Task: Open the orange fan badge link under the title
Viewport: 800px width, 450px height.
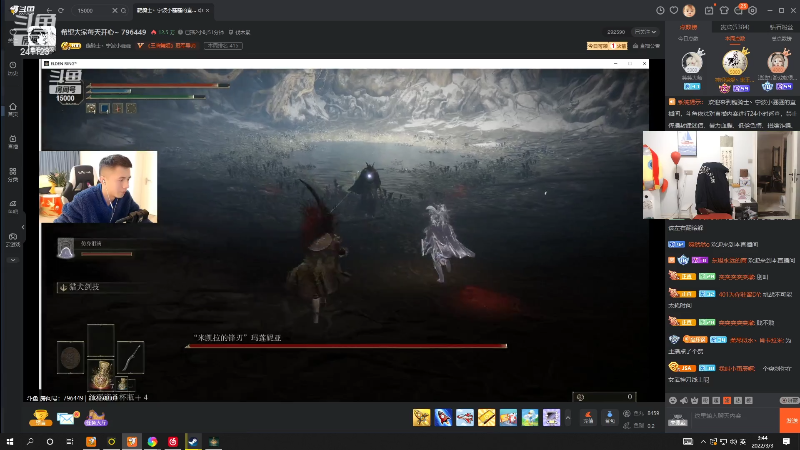Action: 168,45
